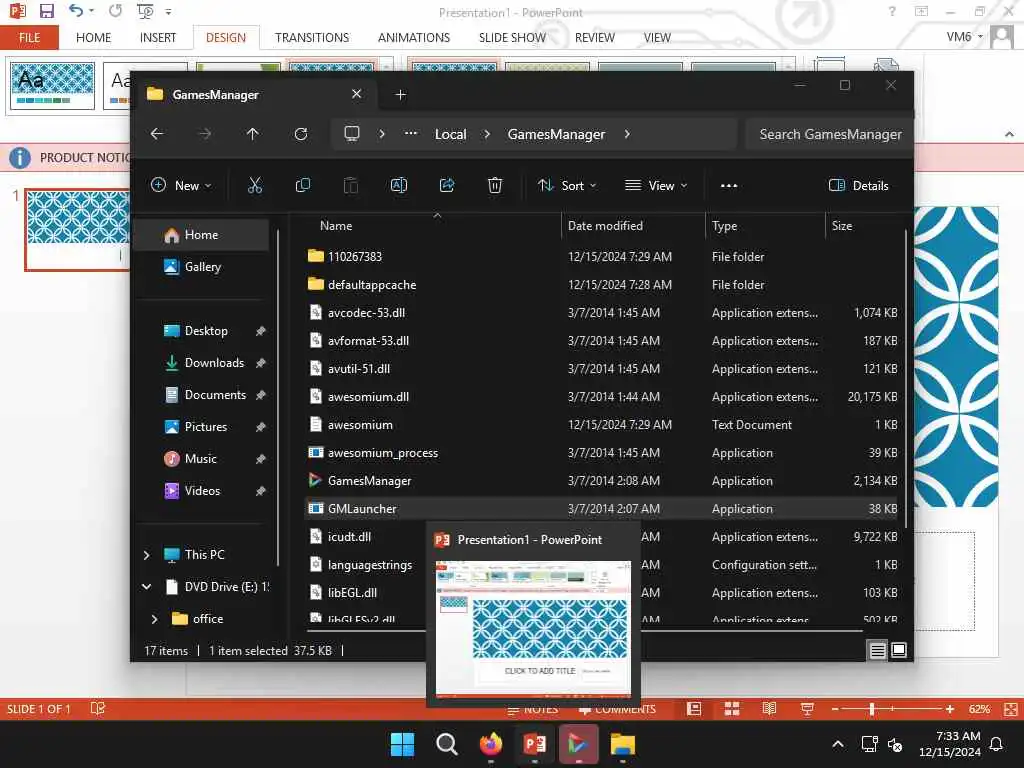Toggle the Details pane

[x=858, y=185]
